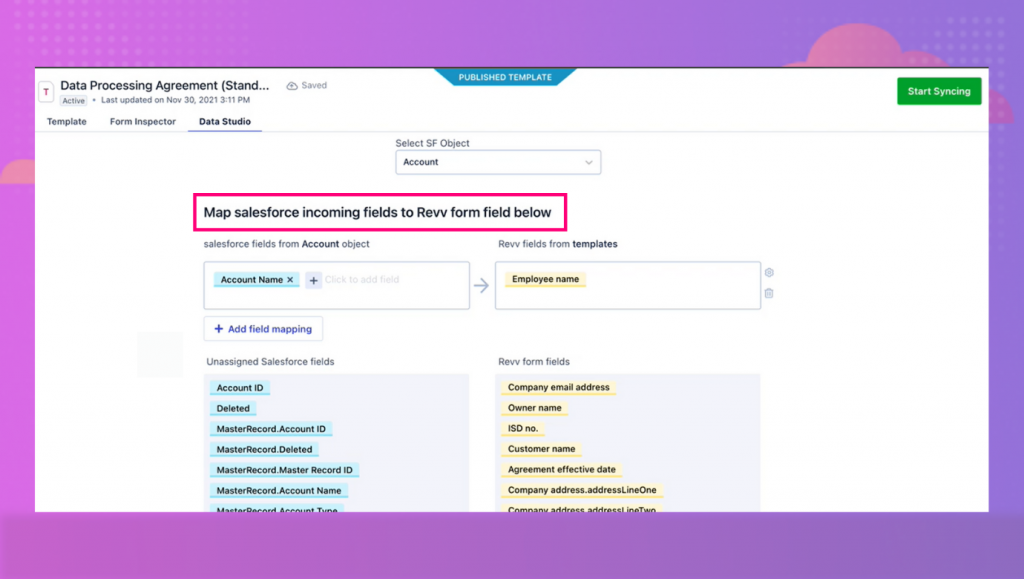Click Company email address form field
This screenshot has height=579, width=1024.
[558, 387]
